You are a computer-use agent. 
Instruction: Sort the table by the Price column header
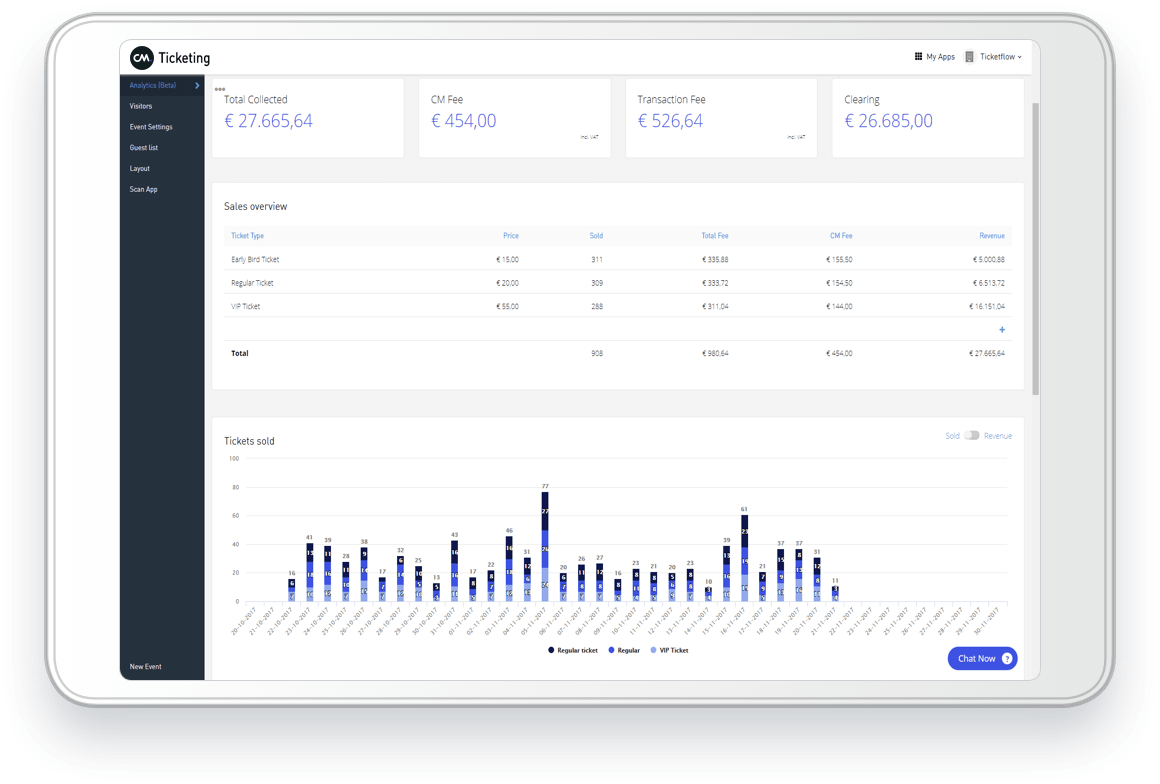click(511, 235)
